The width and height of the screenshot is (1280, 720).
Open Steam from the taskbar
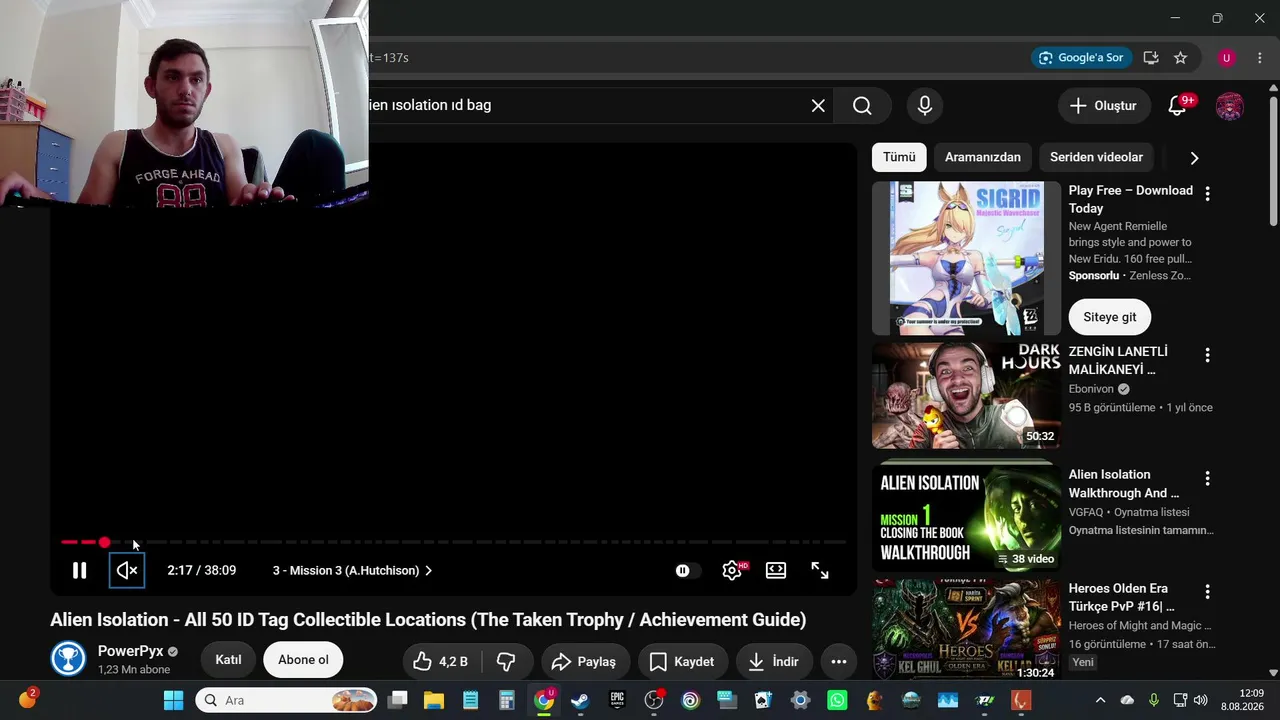click(580, 700)
